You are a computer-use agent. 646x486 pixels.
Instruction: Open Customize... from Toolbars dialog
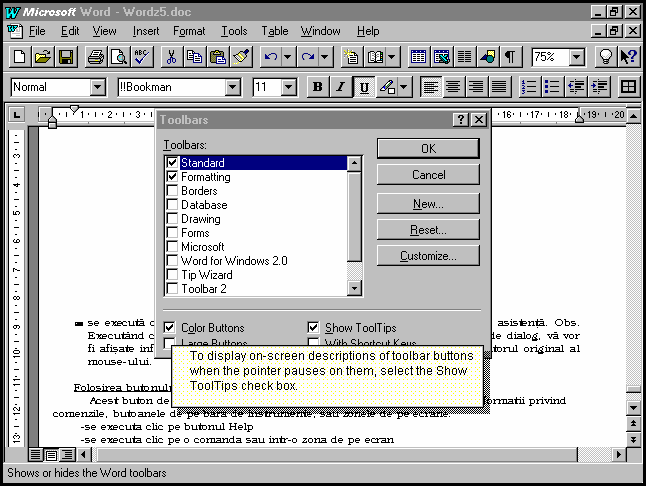(428, 256)
